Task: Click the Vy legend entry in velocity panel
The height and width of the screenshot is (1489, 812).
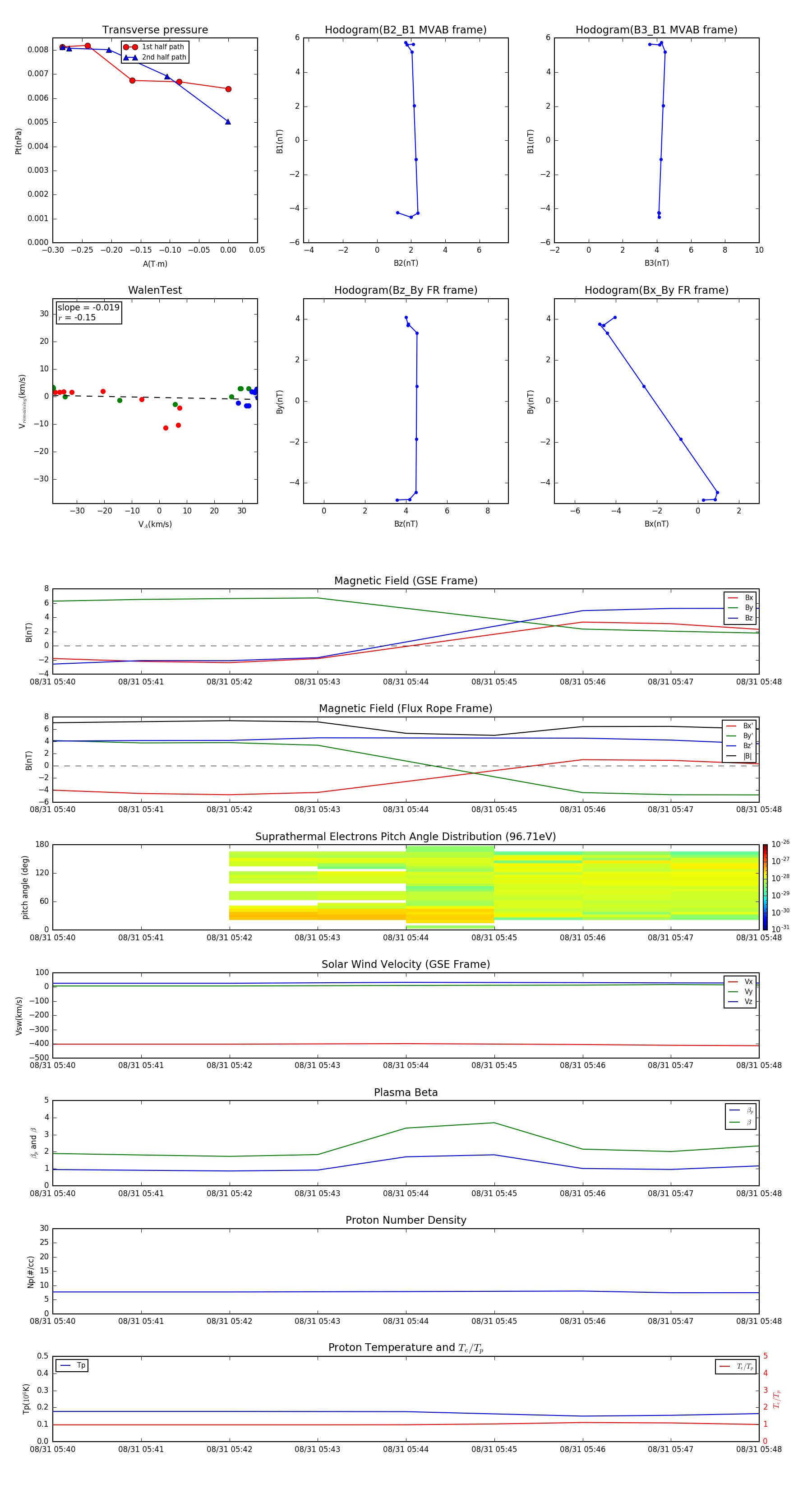Action: (x=740, y=991)
